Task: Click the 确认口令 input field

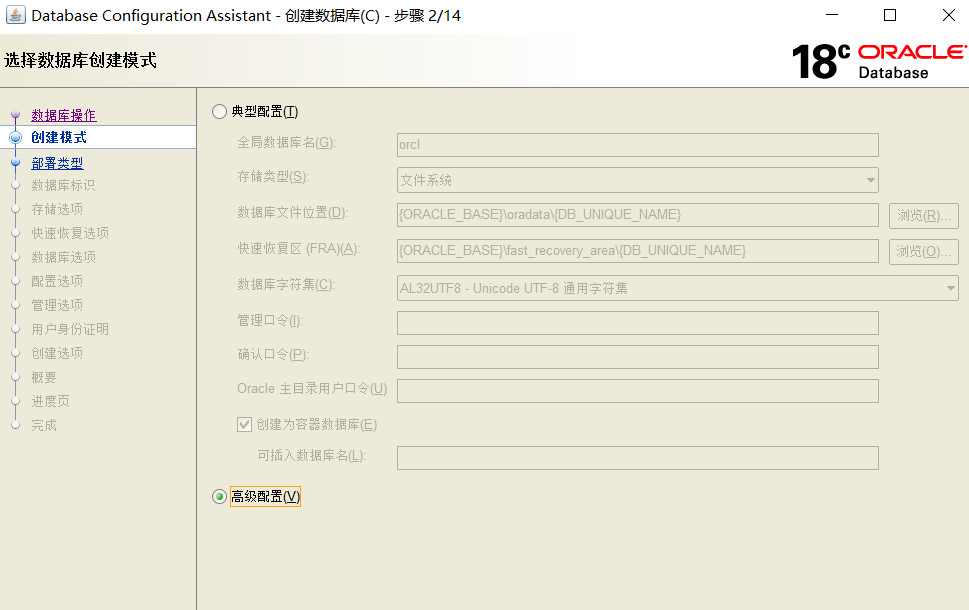Action: (638, 357)
